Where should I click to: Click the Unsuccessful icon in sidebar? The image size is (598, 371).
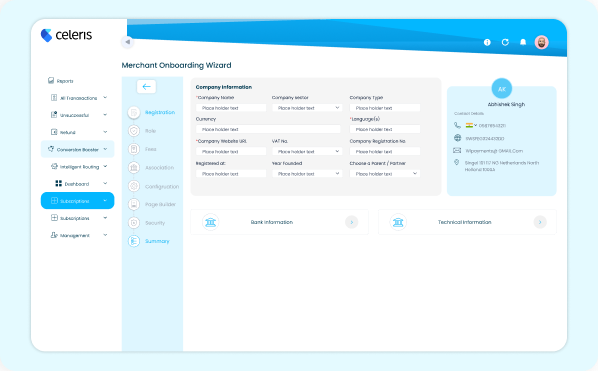point(54,115)
